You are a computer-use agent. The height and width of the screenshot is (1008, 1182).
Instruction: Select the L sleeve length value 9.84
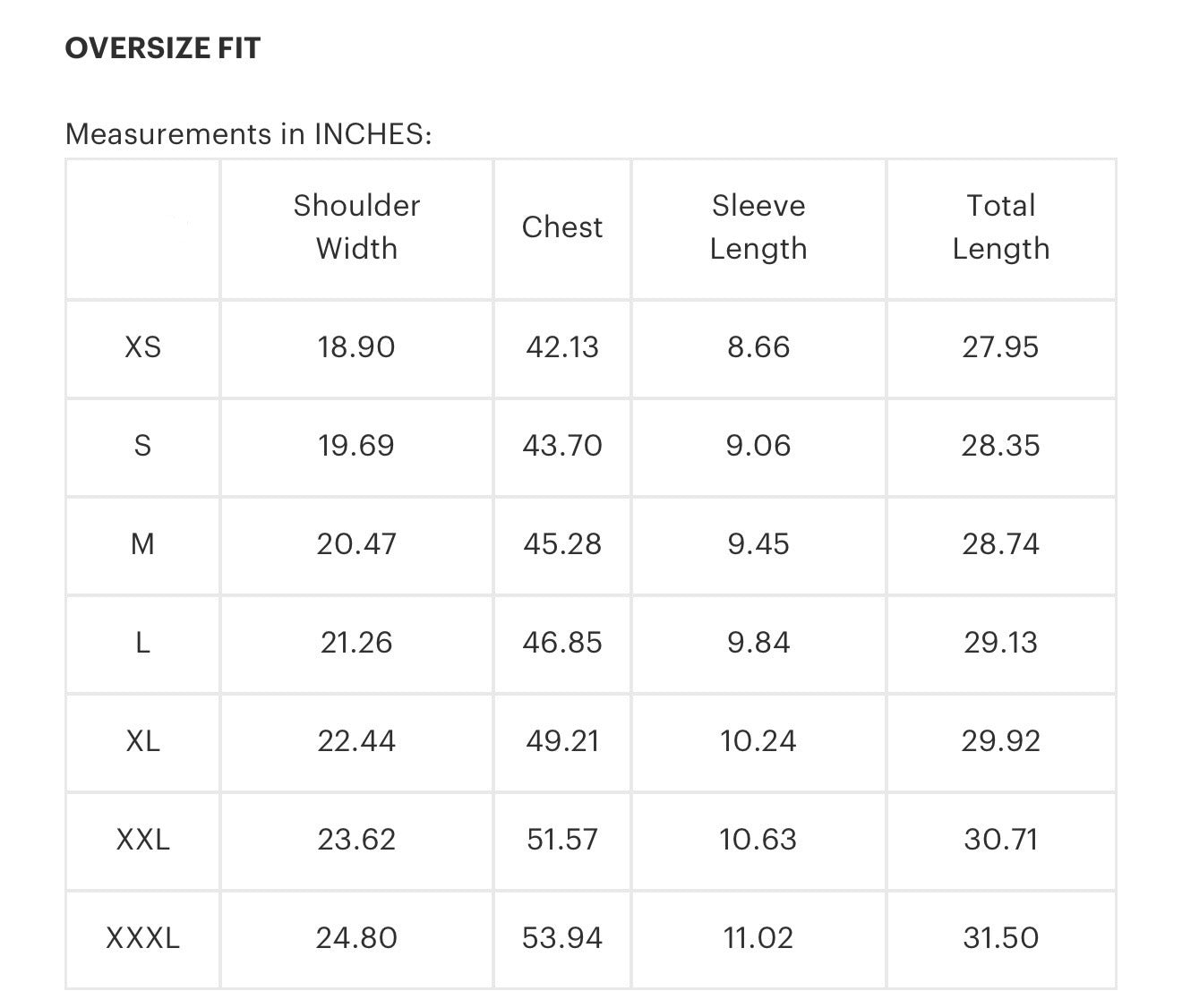758,643
